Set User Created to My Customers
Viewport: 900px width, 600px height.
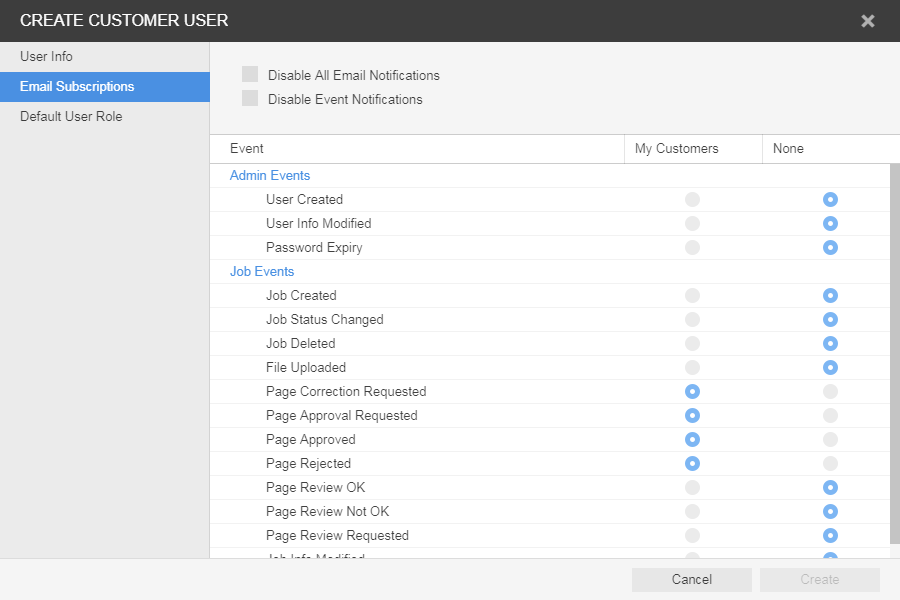(x=692, y=200)
